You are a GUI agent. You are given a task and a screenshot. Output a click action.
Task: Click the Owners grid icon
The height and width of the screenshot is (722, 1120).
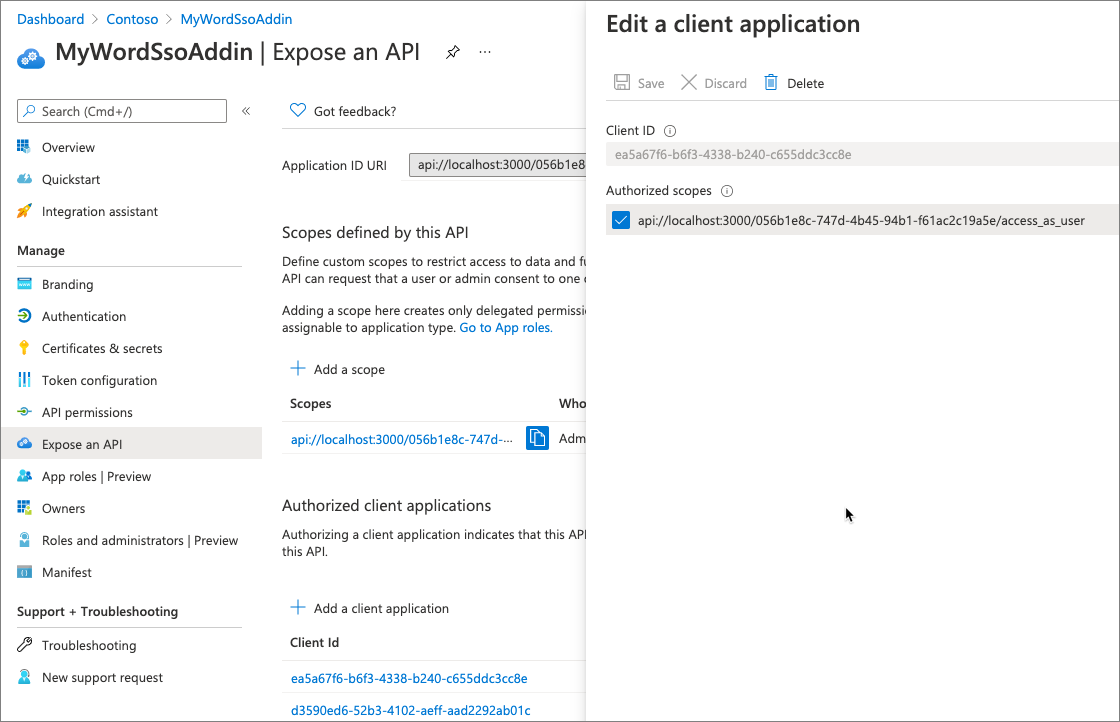tap(24, 508)
